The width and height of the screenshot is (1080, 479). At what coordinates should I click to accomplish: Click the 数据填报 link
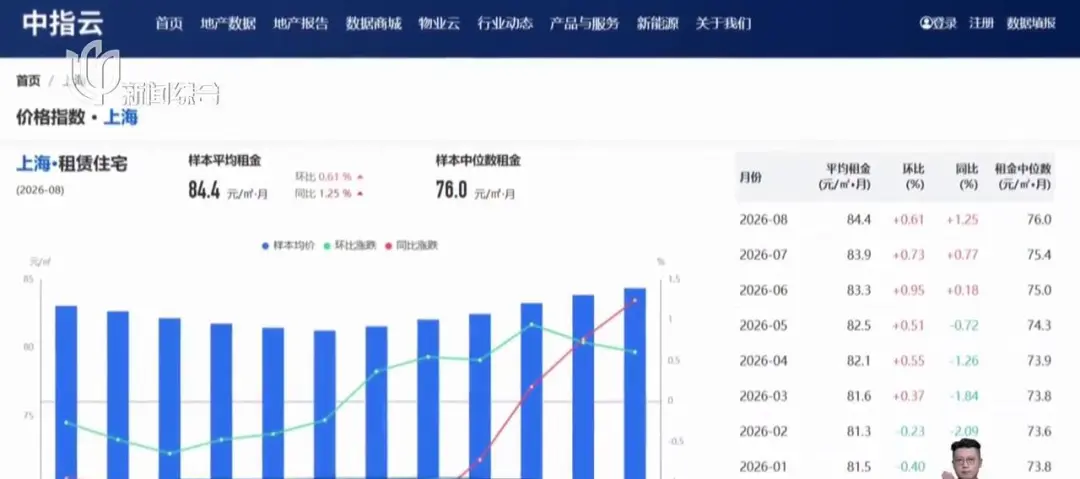[1031, 23]
